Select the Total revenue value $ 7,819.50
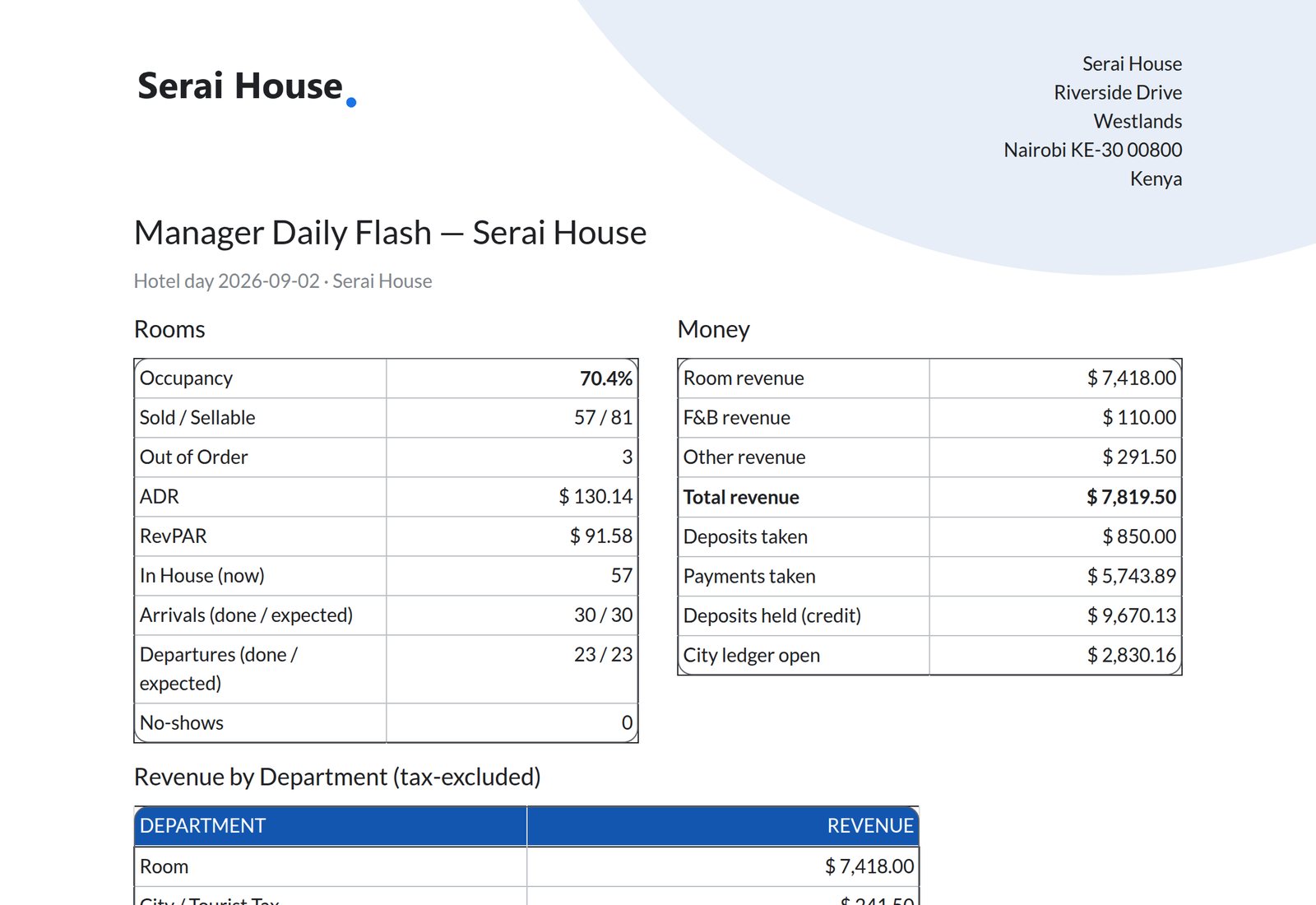 1131,498
